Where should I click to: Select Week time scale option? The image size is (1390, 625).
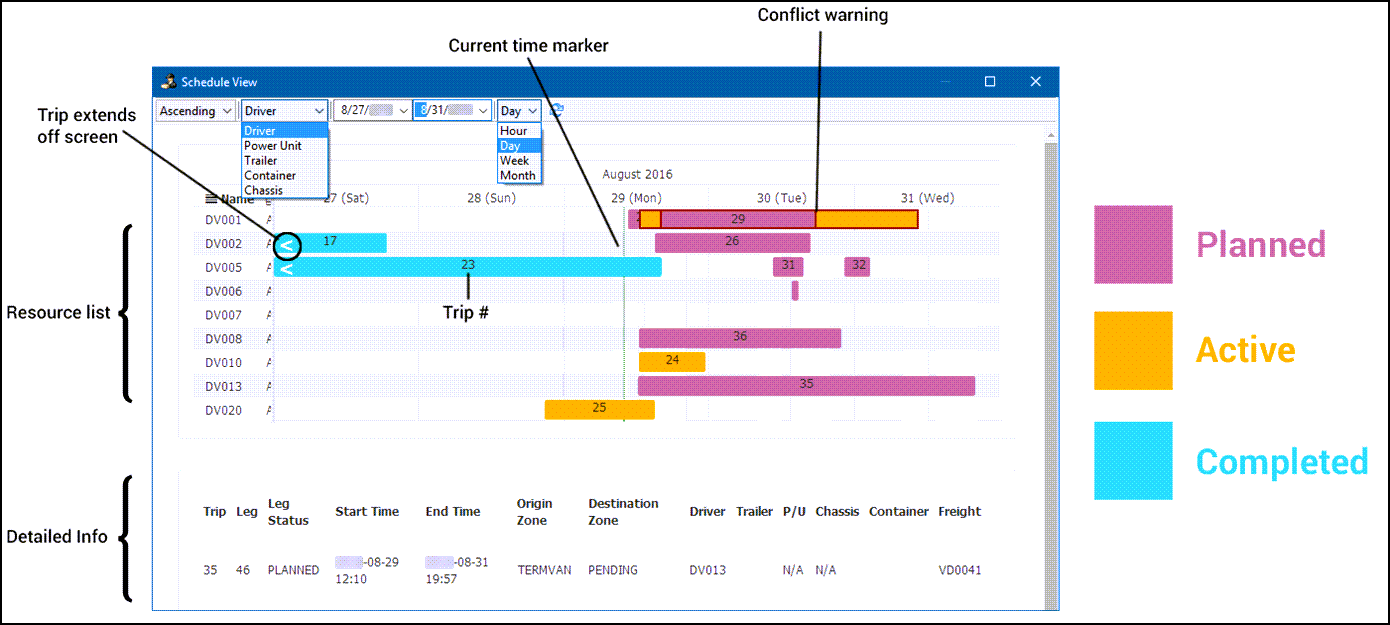[x=515, y=161]
